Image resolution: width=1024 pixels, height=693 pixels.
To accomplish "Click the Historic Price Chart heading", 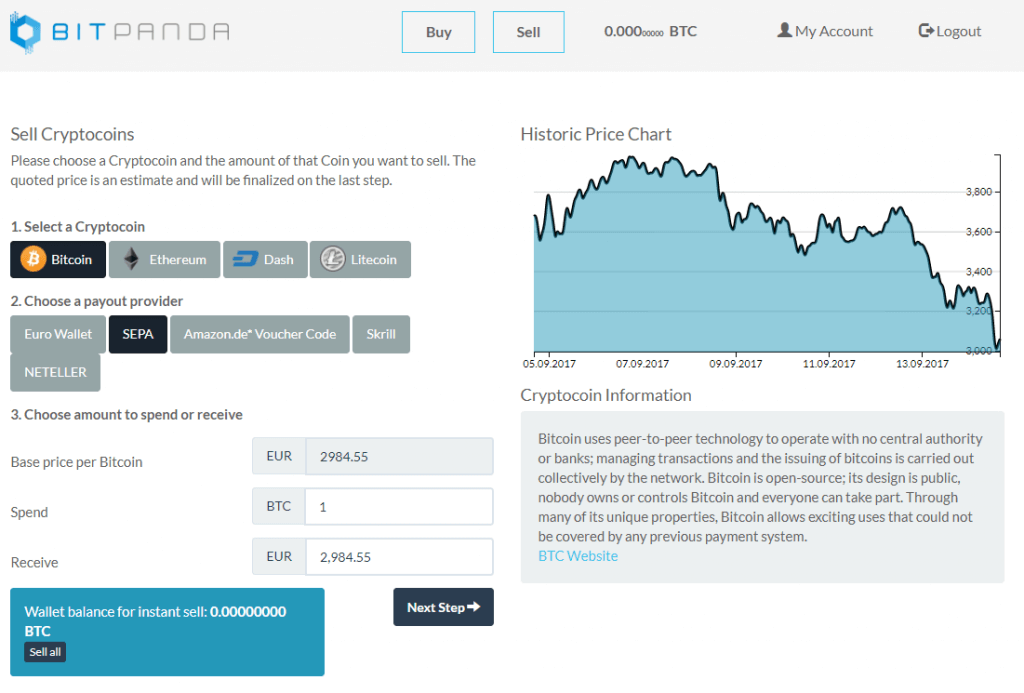I will 596,134.
